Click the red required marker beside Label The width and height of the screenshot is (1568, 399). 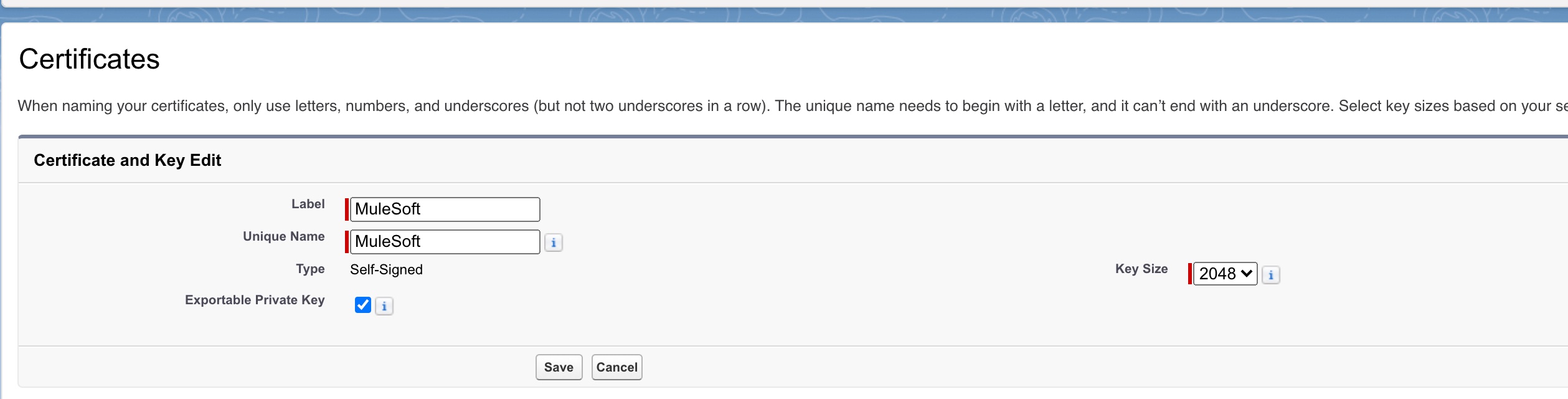click(347, 209)
